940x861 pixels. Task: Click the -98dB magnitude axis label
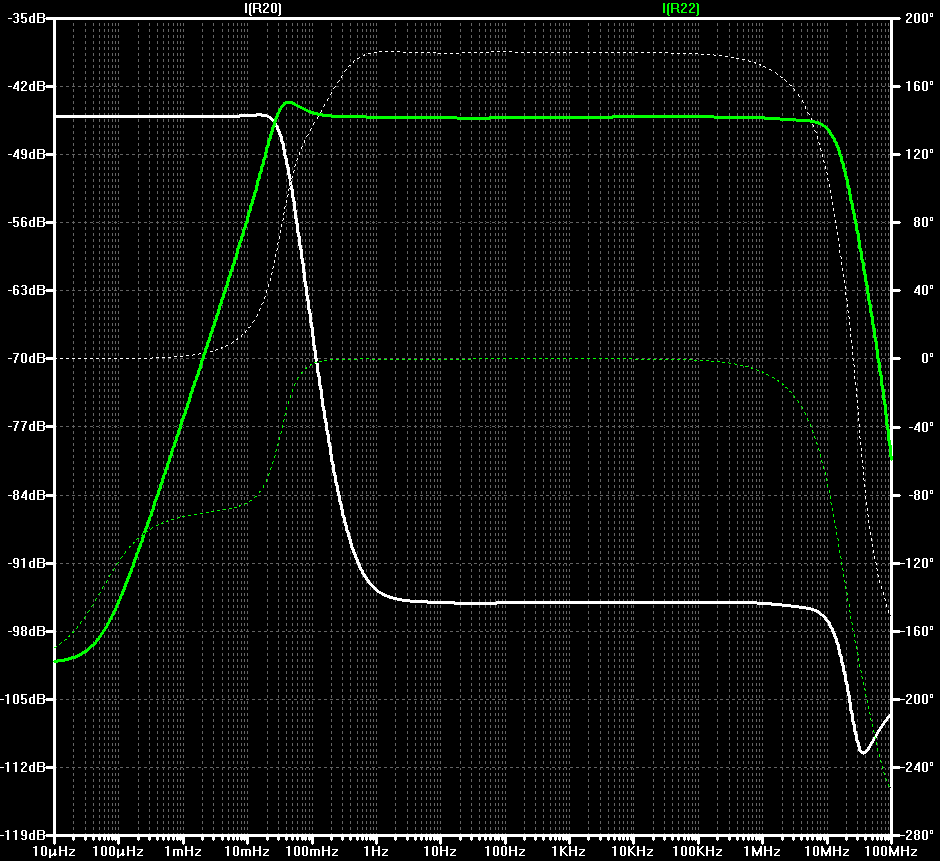[x=26, y=631]
